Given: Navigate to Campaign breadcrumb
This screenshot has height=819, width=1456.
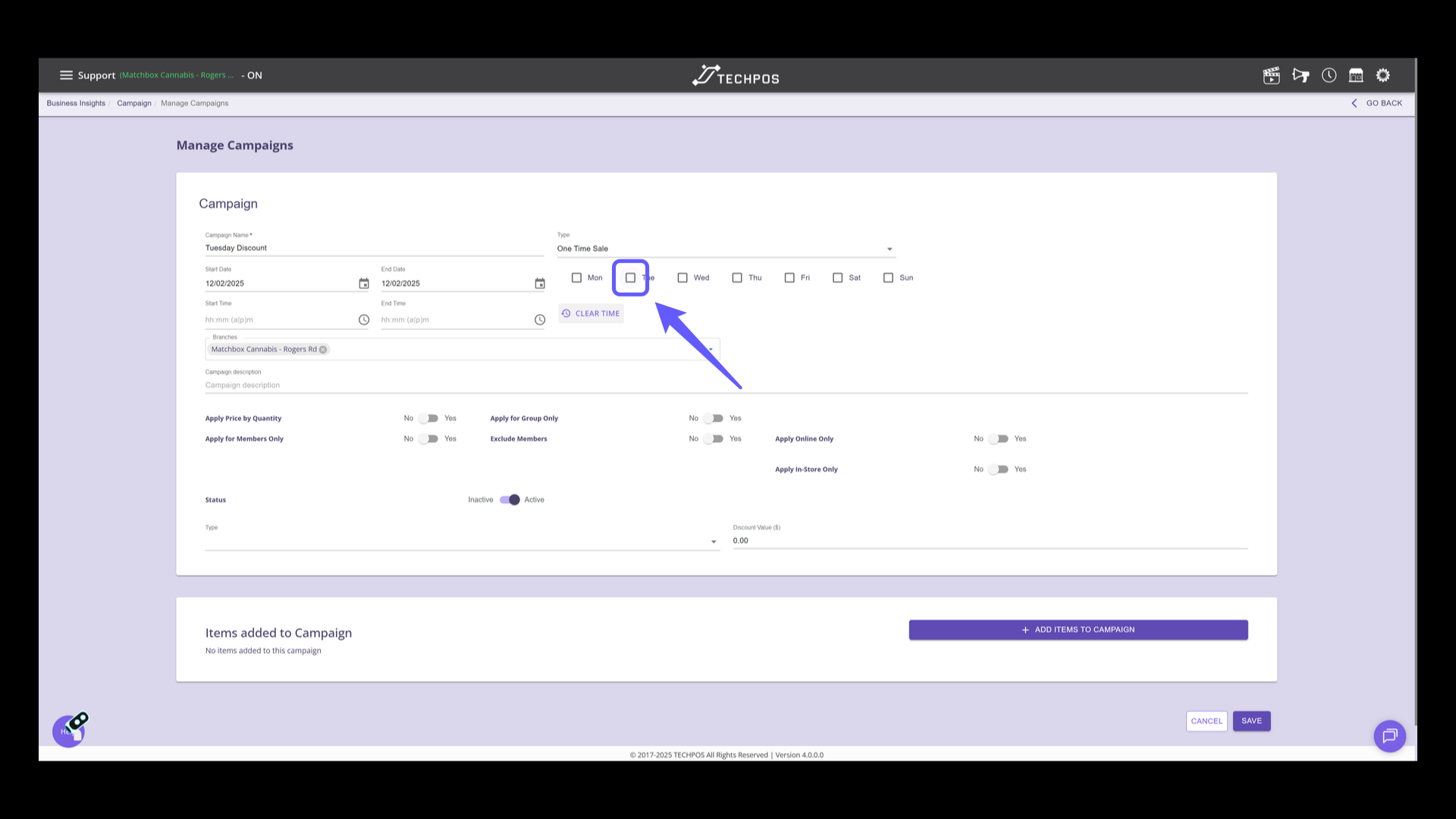Looking at the screenshot, I should (134, 103).
